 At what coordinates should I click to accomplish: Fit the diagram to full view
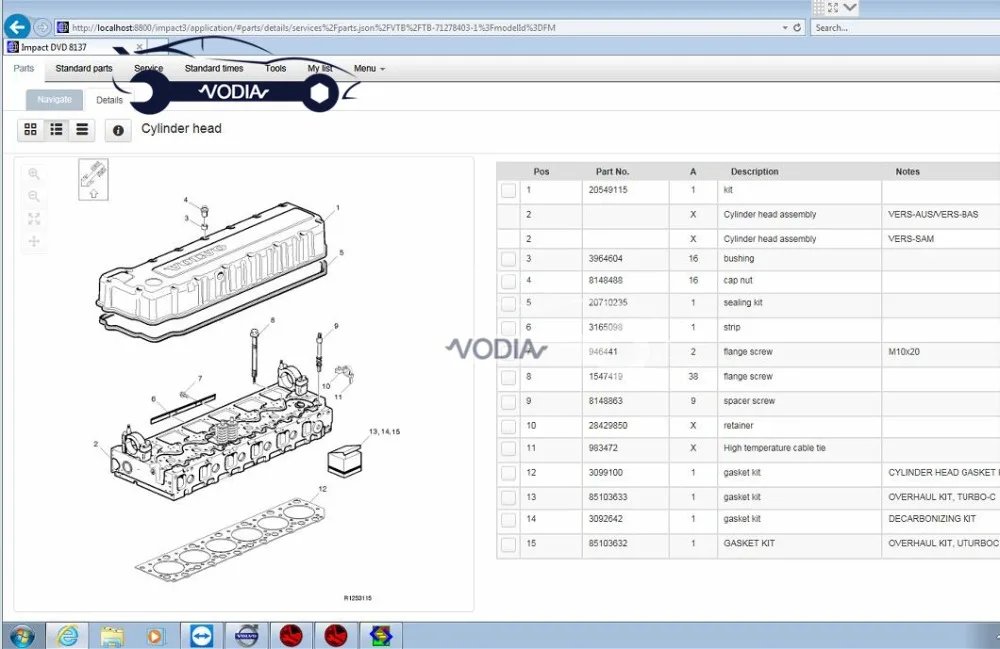[34, 219]
